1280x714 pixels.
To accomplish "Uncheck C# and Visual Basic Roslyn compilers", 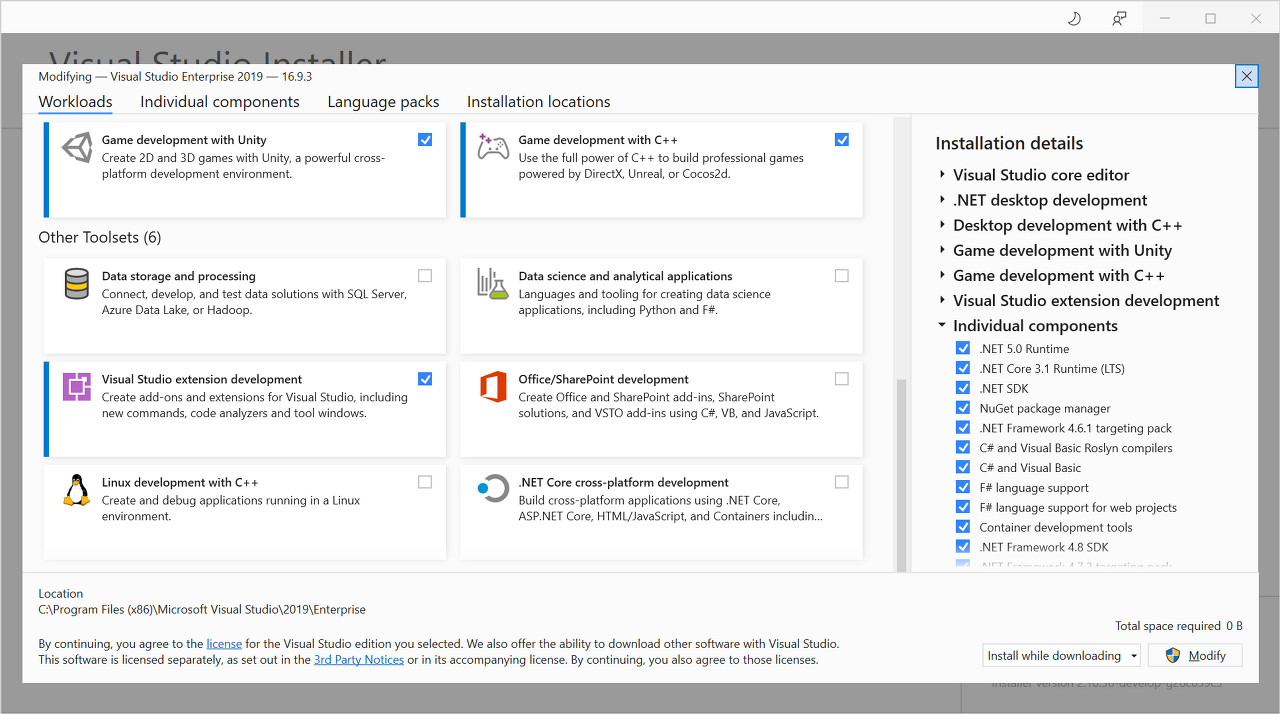I will point(963,447).
